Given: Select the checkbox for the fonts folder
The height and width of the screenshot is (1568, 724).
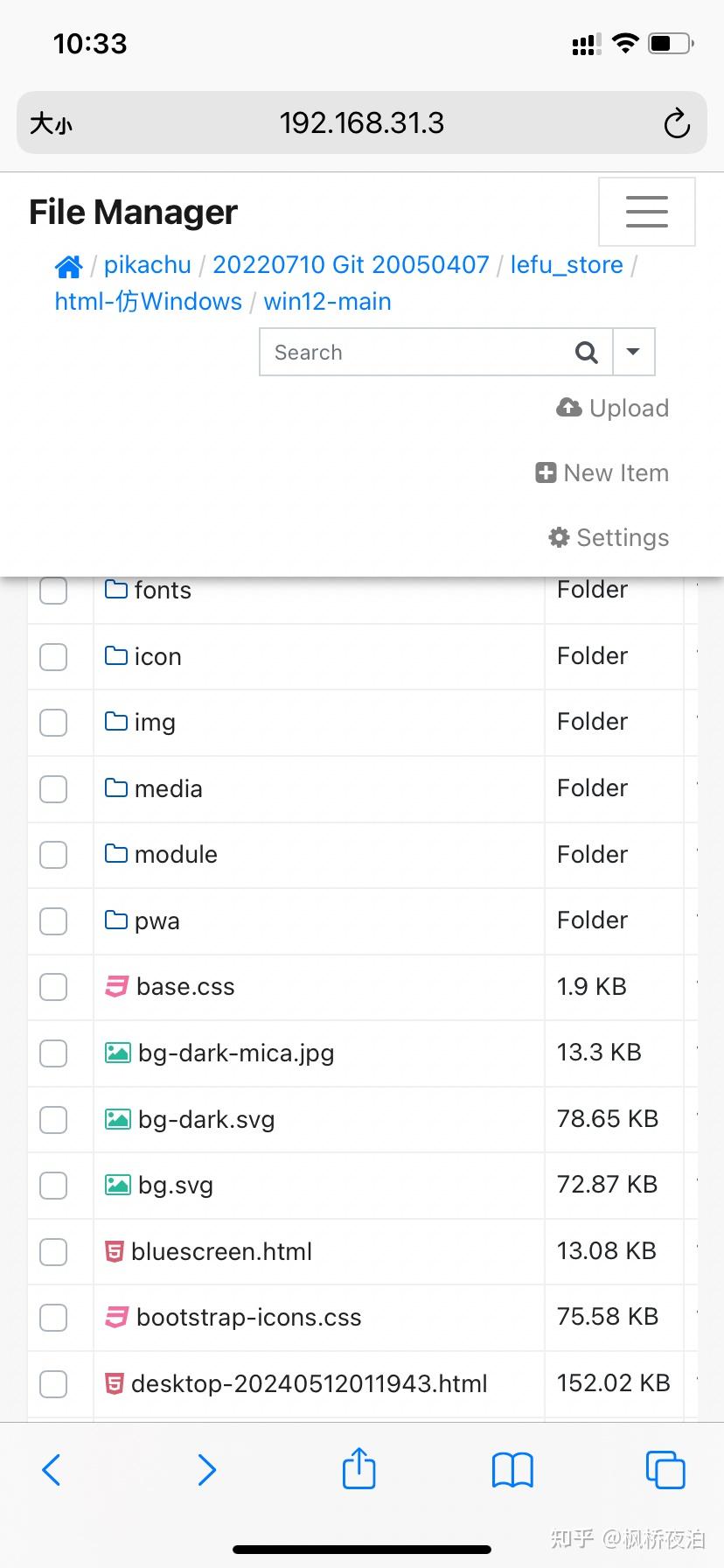Looking at the screenshot, I should tap(52, 591).
